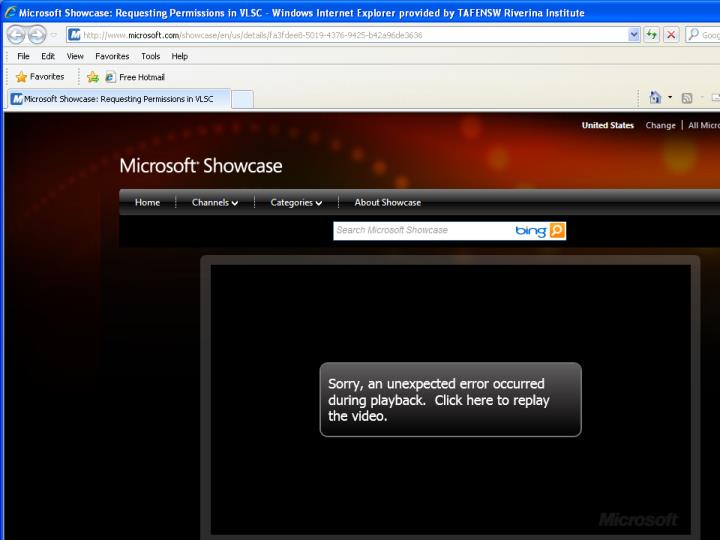The width and height of the screenshot is (720, 540).
Task: Open the About Showcase page
Action: 388,202
